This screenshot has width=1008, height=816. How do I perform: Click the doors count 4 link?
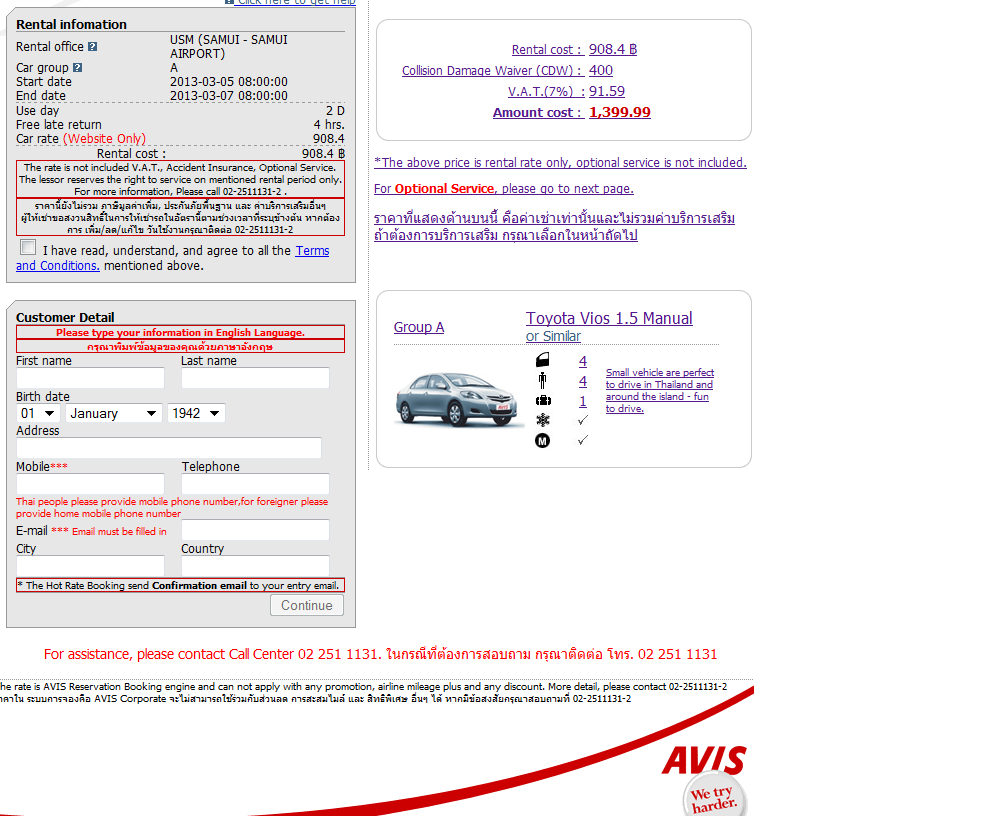pyautogui.click(x=582, y=361)
